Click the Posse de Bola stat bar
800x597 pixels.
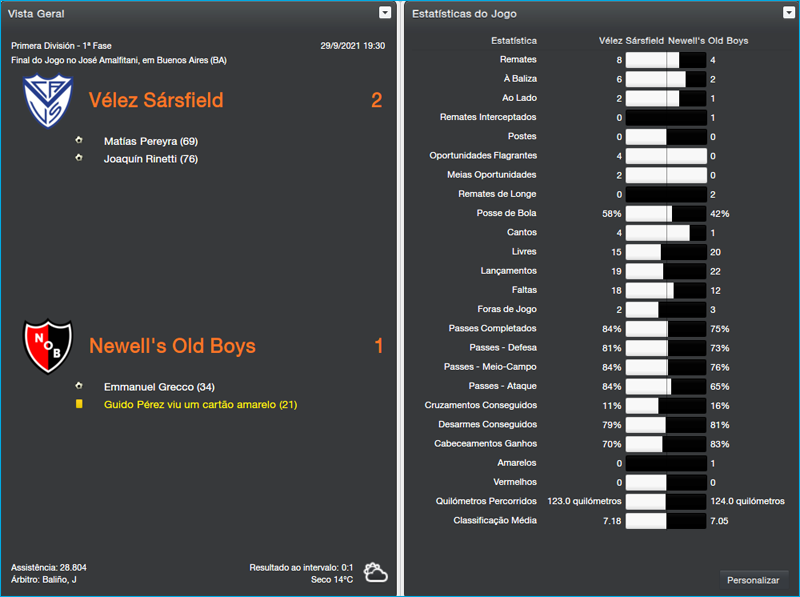coord(666,213)
